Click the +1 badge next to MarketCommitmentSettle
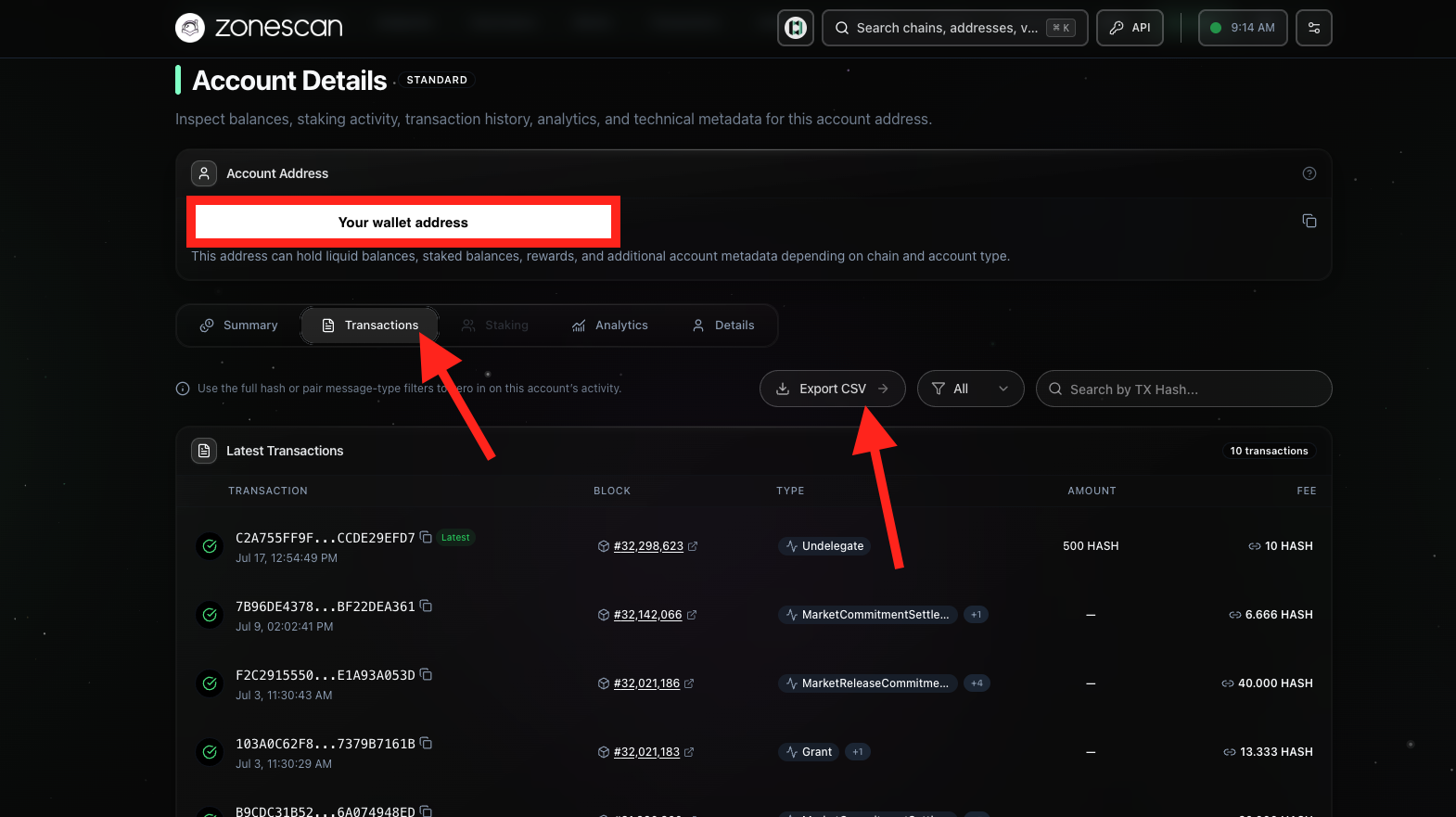 (976, 615)
